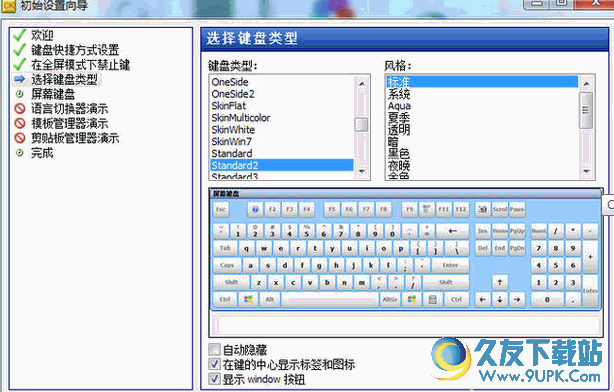Click keyboard type list scroll up arrow
The image size is (614, 392).
coord(361,83)
